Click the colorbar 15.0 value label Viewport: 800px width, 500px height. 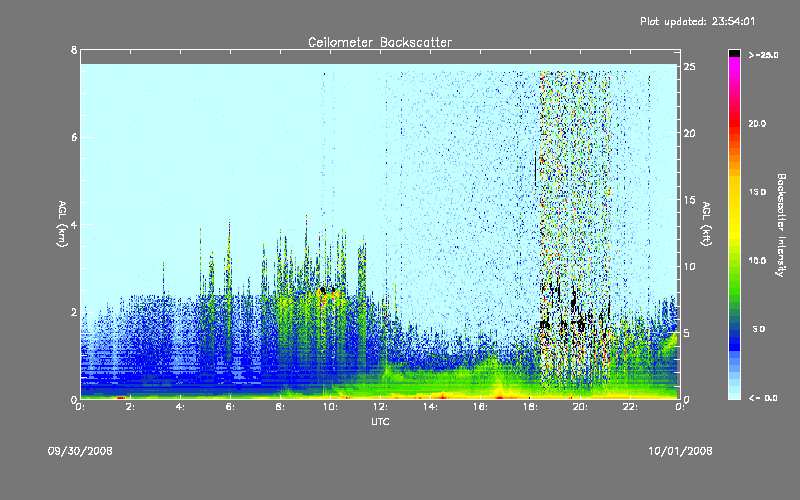tap(757, 192)
